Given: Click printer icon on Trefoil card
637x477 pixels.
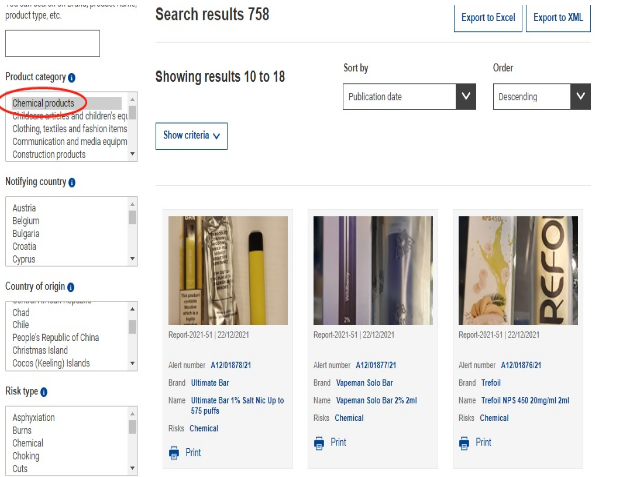Looking at the screenshot, I should [x=465, y=442].
